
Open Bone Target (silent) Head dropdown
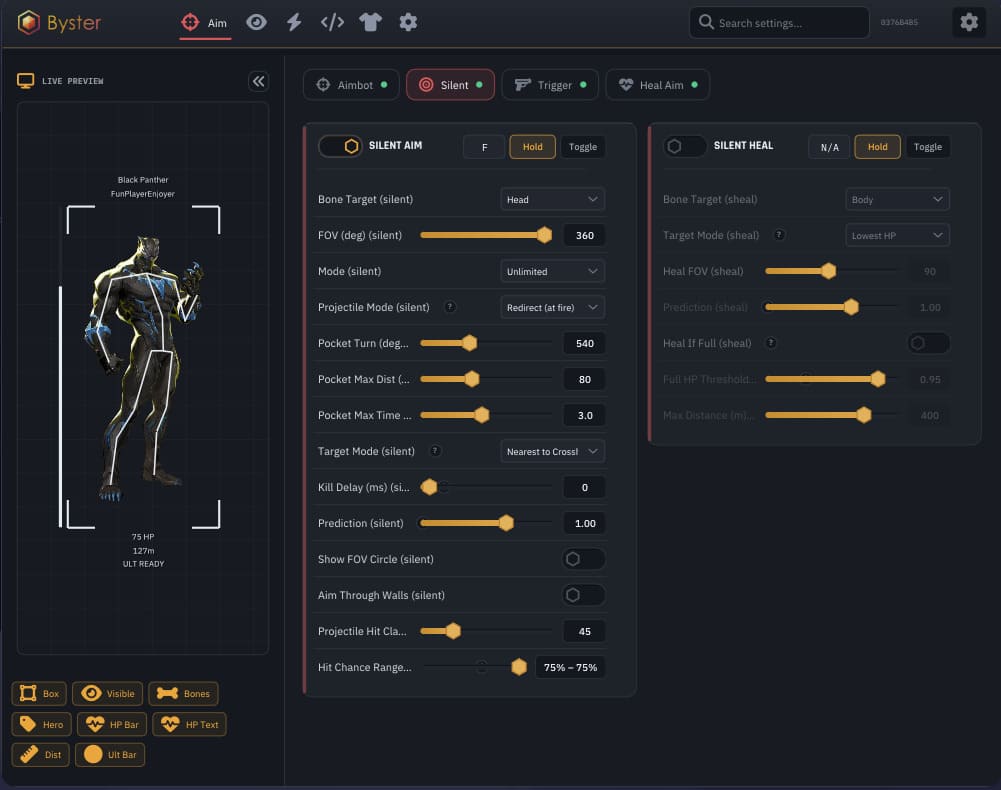tap(552, 199)
